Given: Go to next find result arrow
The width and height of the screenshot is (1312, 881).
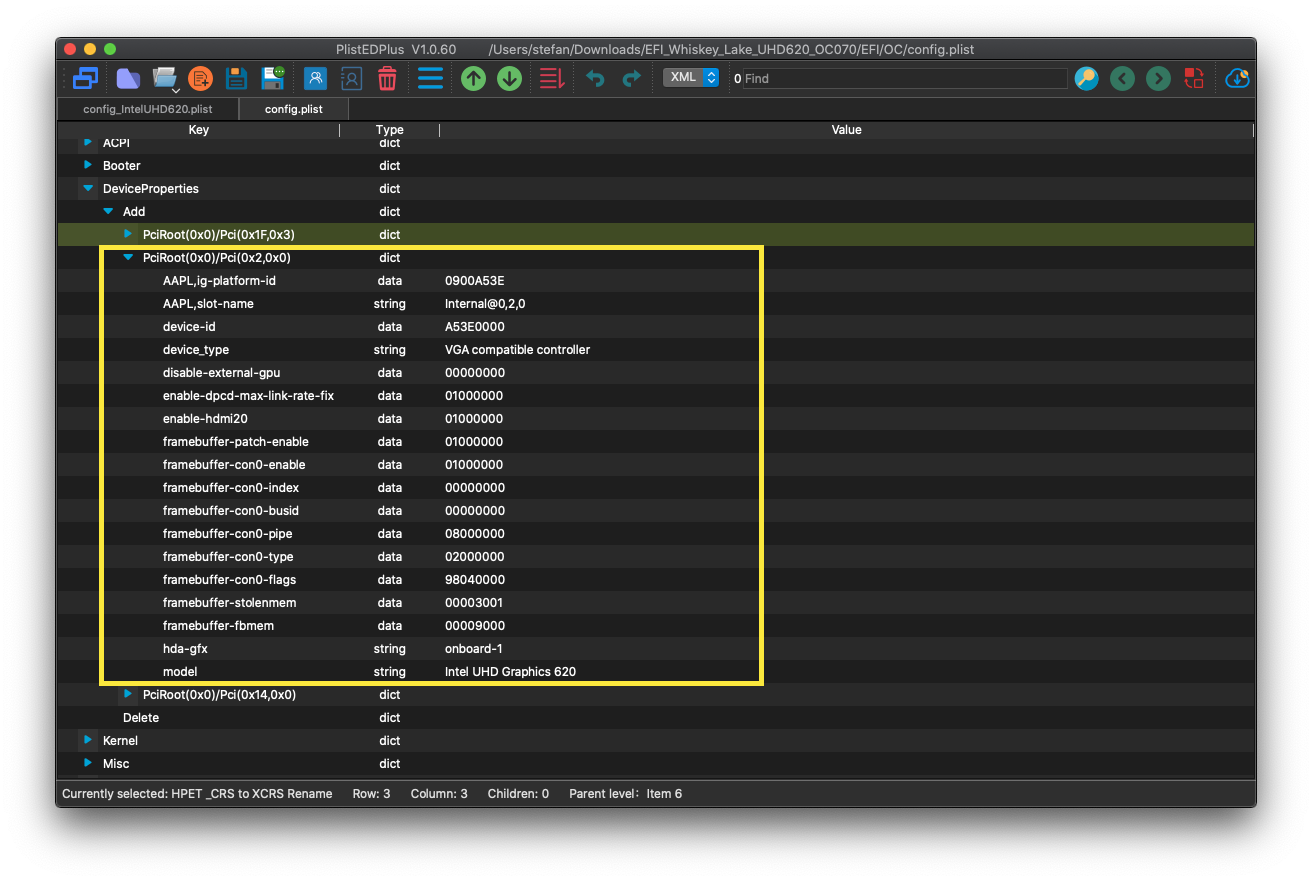Looking at the screenshot, I should coord(1158,78).
